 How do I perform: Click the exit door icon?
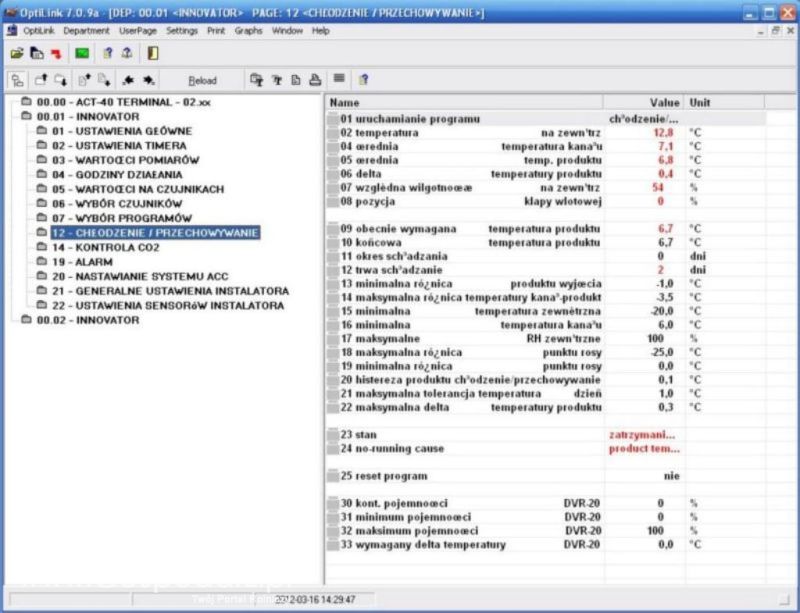(153, 53)
